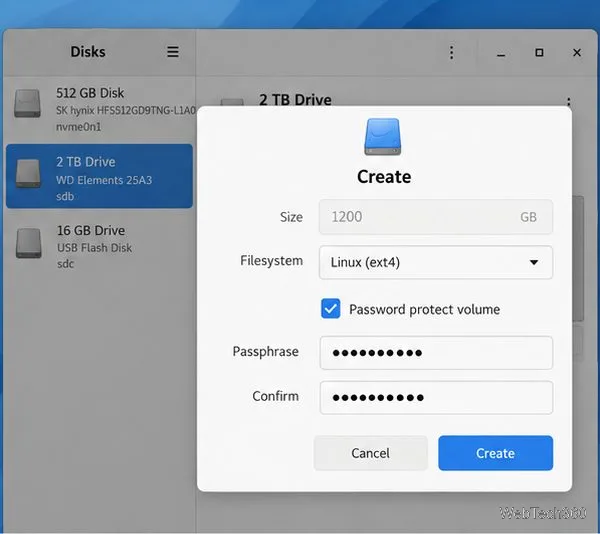
Task: Close the Disks window
Action: coord(577,52)
